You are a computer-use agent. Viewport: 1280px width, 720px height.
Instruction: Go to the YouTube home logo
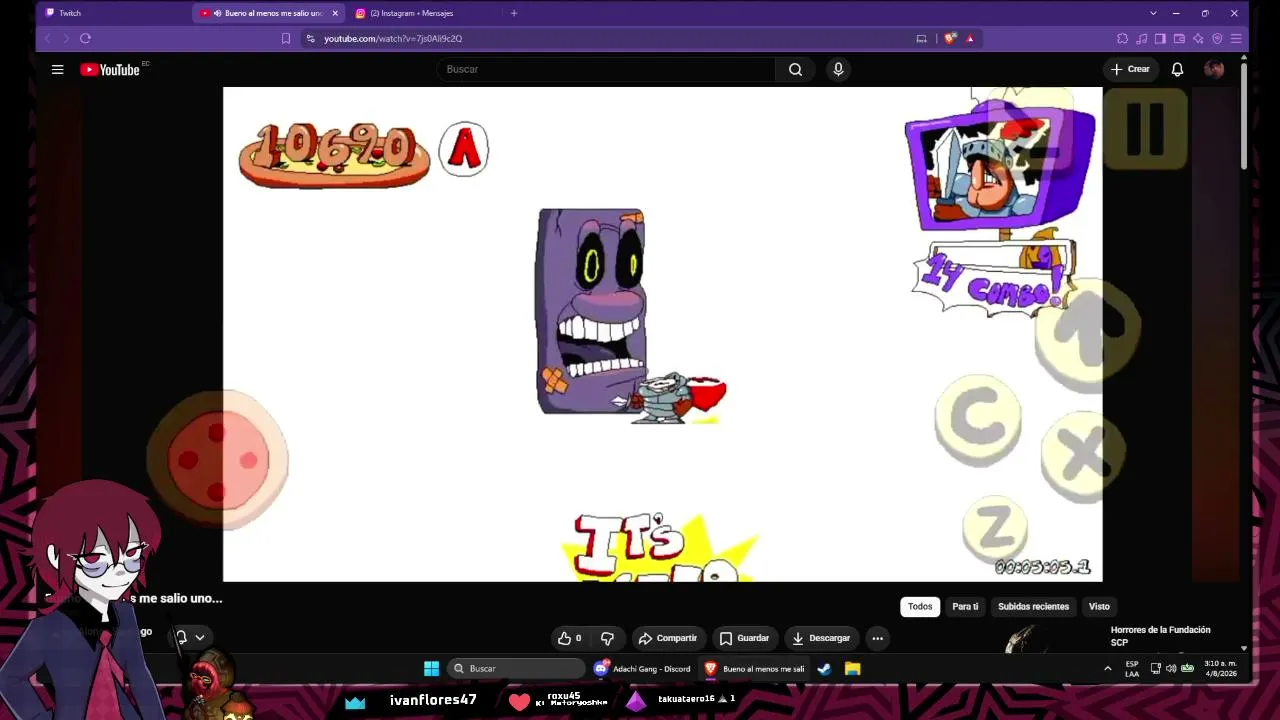(x=110, y=69)
